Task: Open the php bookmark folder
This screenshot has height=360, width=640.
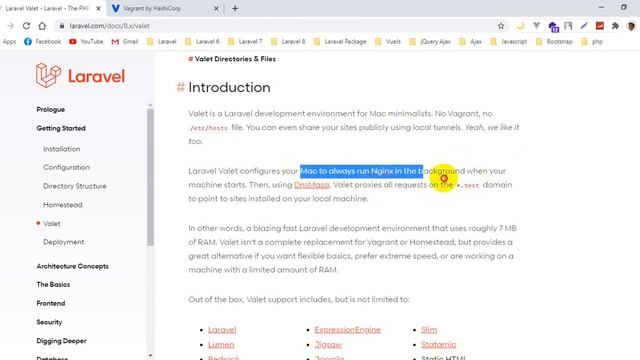Action: point(592,42)
